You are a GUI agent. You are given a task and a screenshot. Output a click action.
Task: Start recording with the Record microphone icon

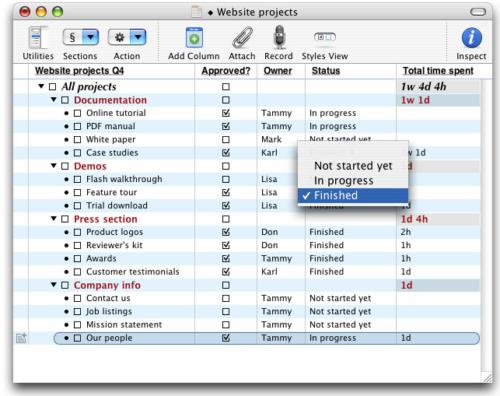[x=279, y=37]
